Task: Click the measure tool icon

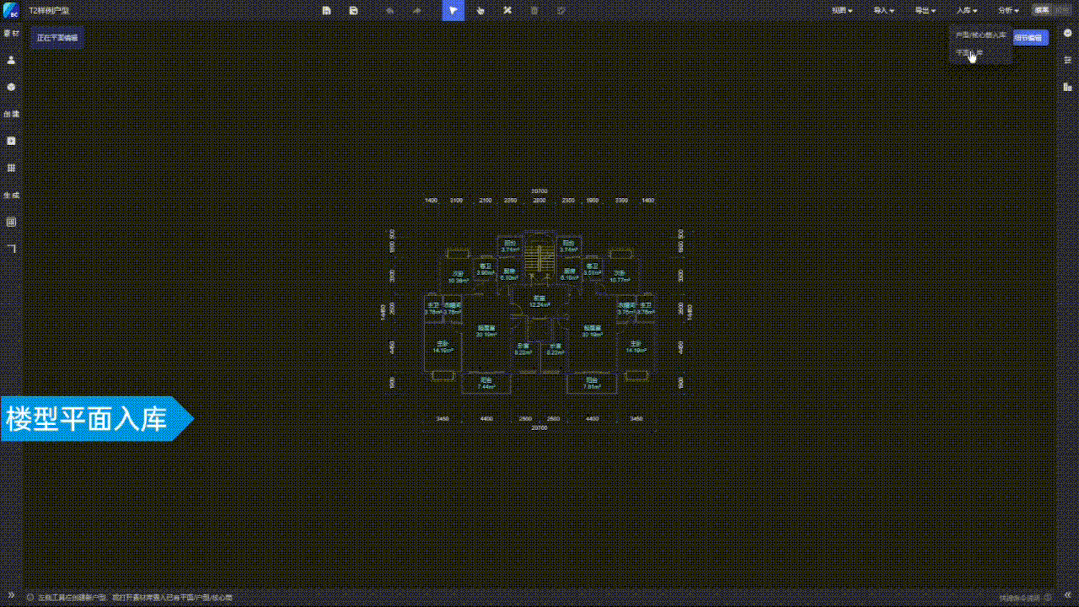Action: click(507, 10)
